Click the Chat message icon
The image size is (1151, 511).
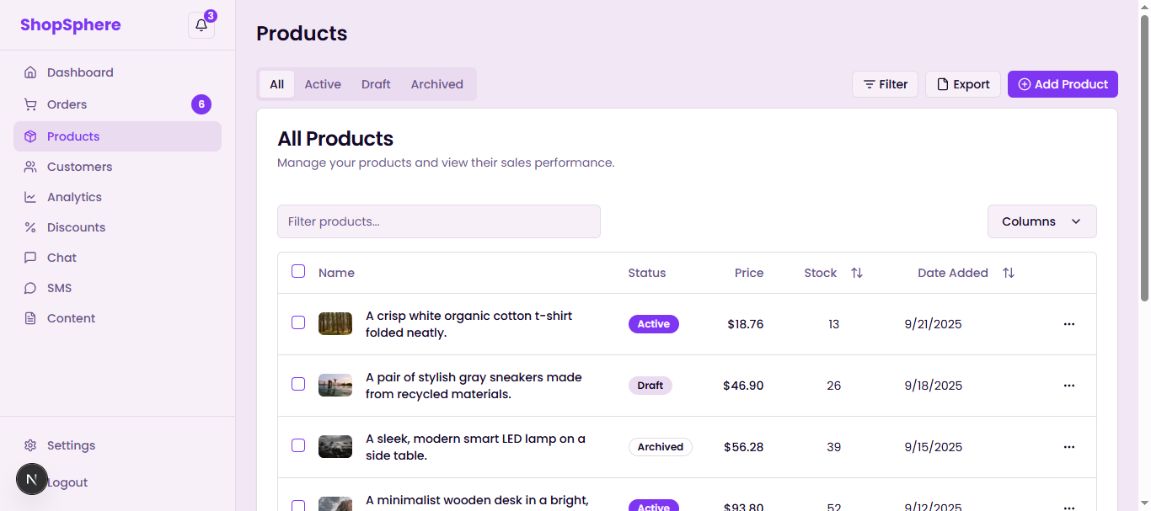(x=30, y=258)
